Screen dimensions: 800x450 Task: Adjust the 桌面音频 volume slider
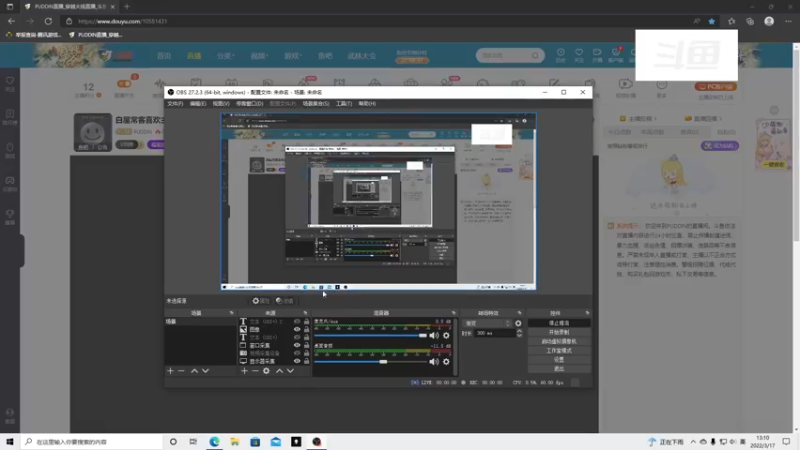(371, 362)
